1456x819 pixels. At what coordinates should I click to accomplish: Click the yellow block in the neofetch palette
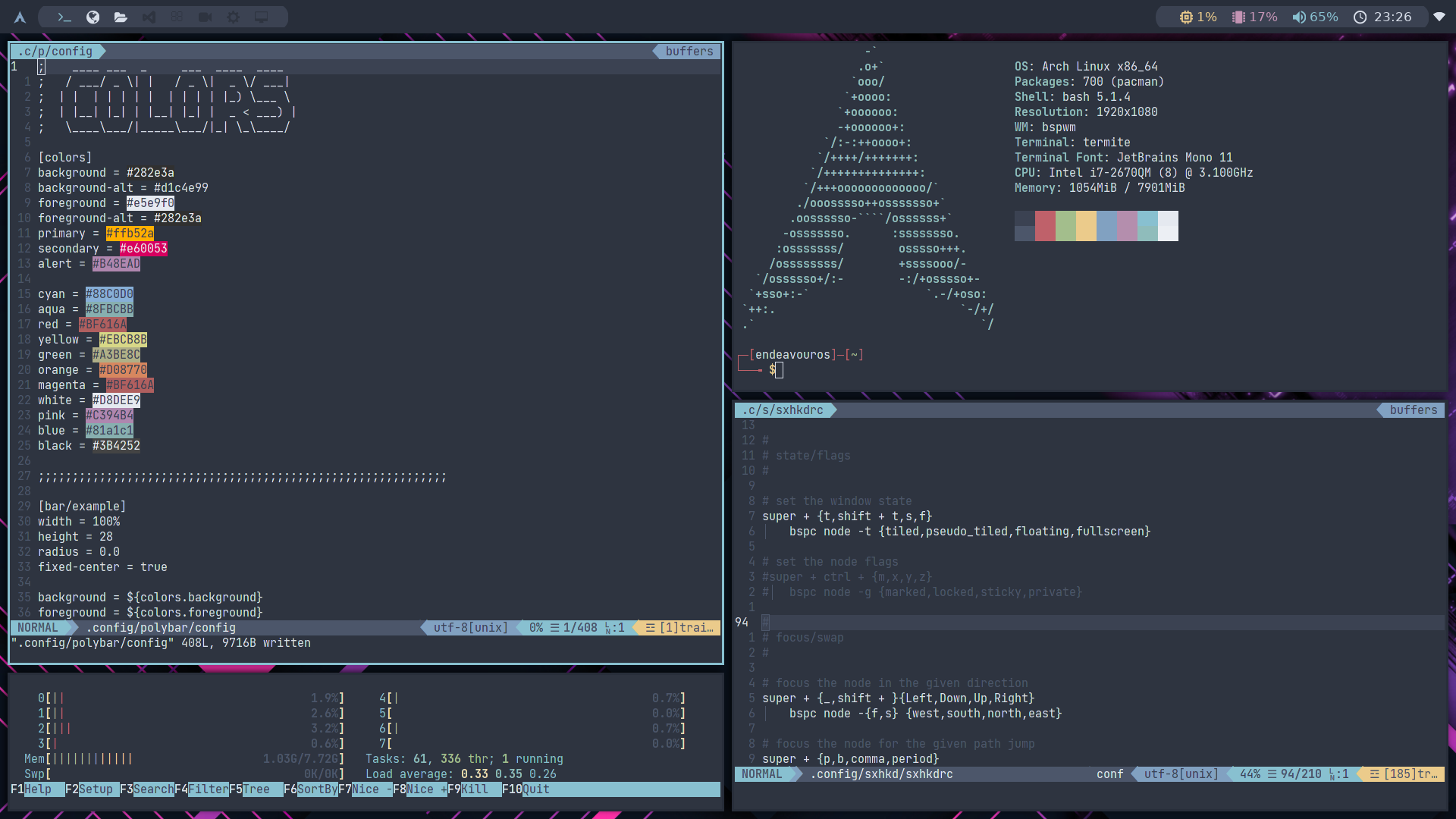1086,226
